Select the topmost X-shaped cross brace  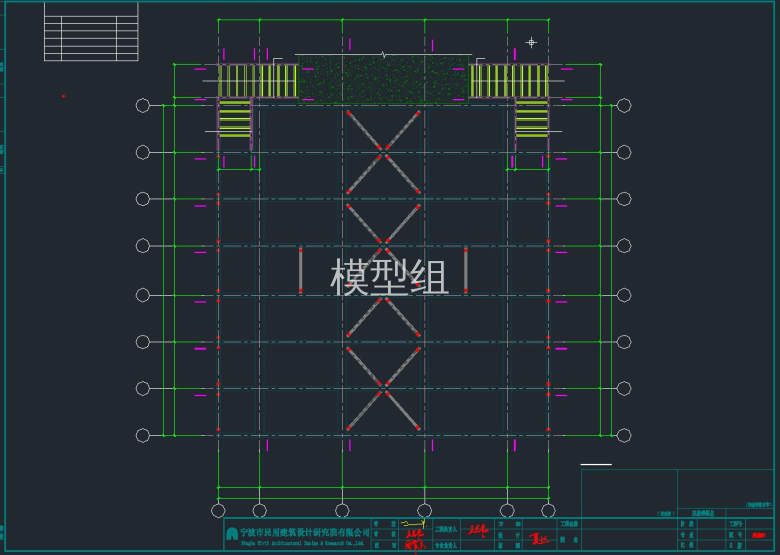[384, 152]
